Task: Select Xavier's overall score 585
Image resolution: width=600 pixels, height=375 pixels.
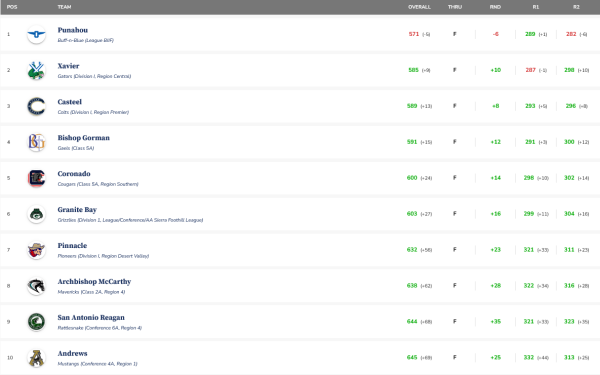Action: [413, 70]
